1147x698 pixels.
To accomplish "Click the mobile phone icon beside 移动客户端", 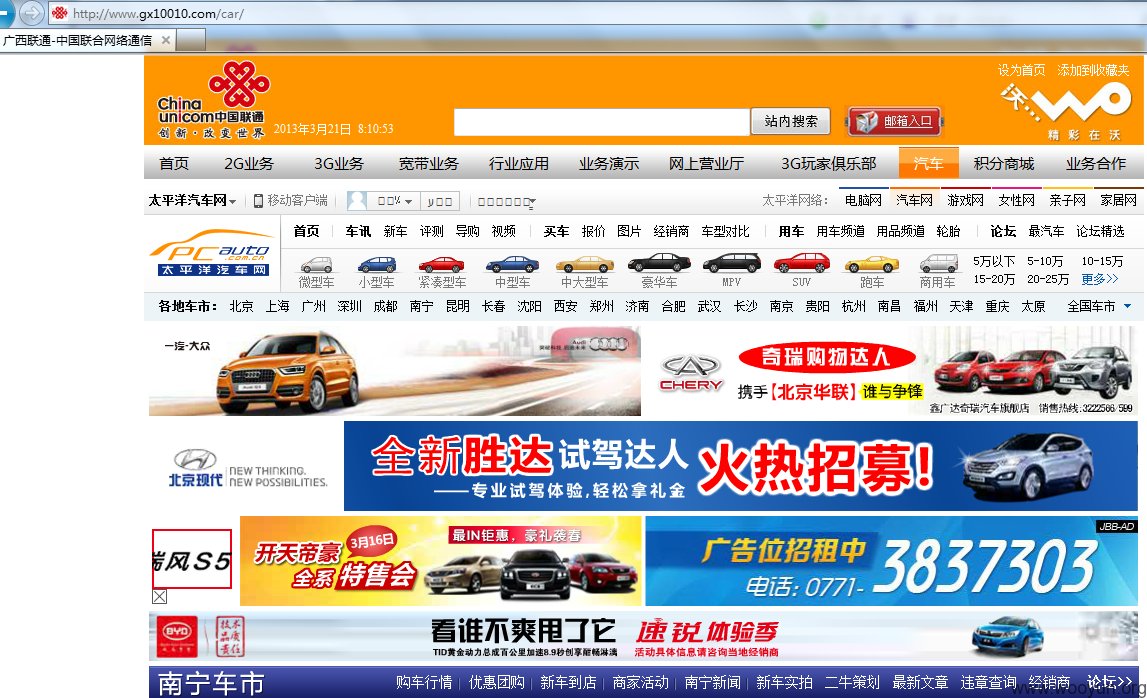I will tap(258, 200).
